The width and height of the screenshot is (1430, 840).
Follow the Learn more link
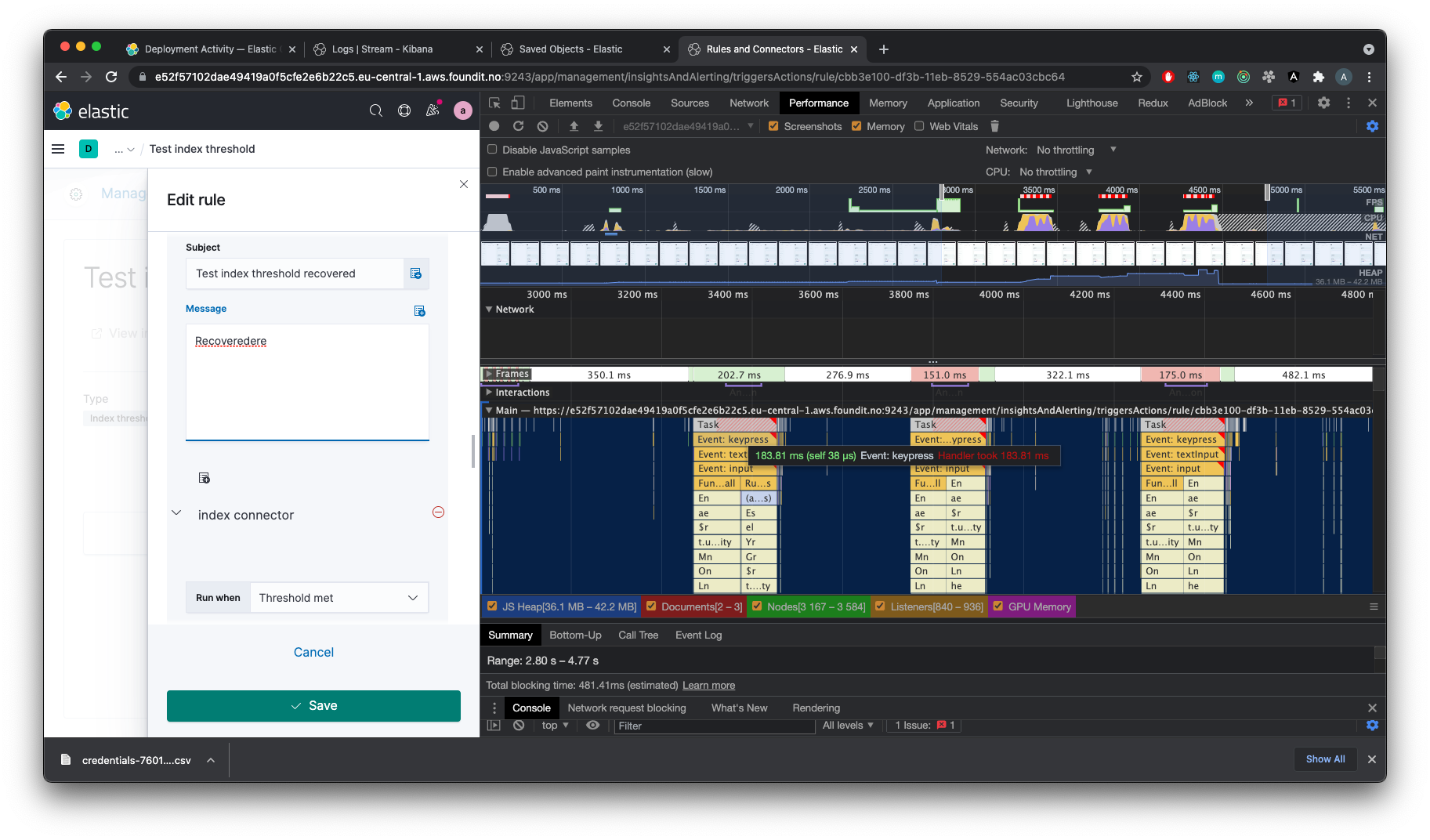708,686
